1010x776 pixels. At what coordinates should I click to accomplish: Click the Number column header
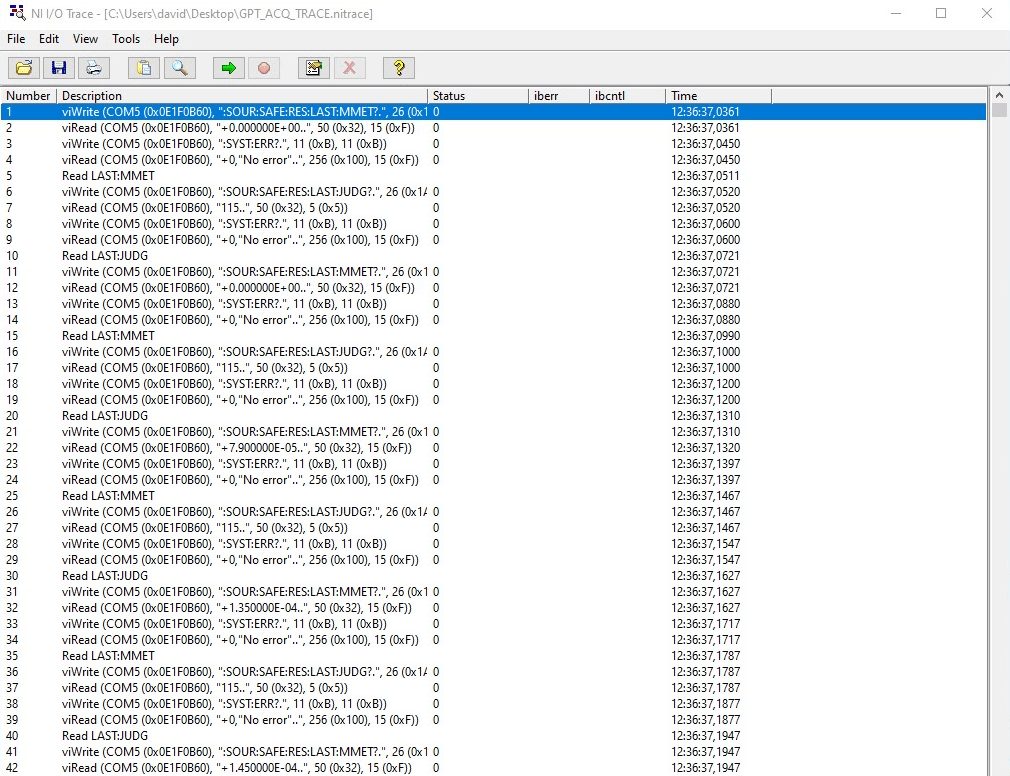click(28, 95)
